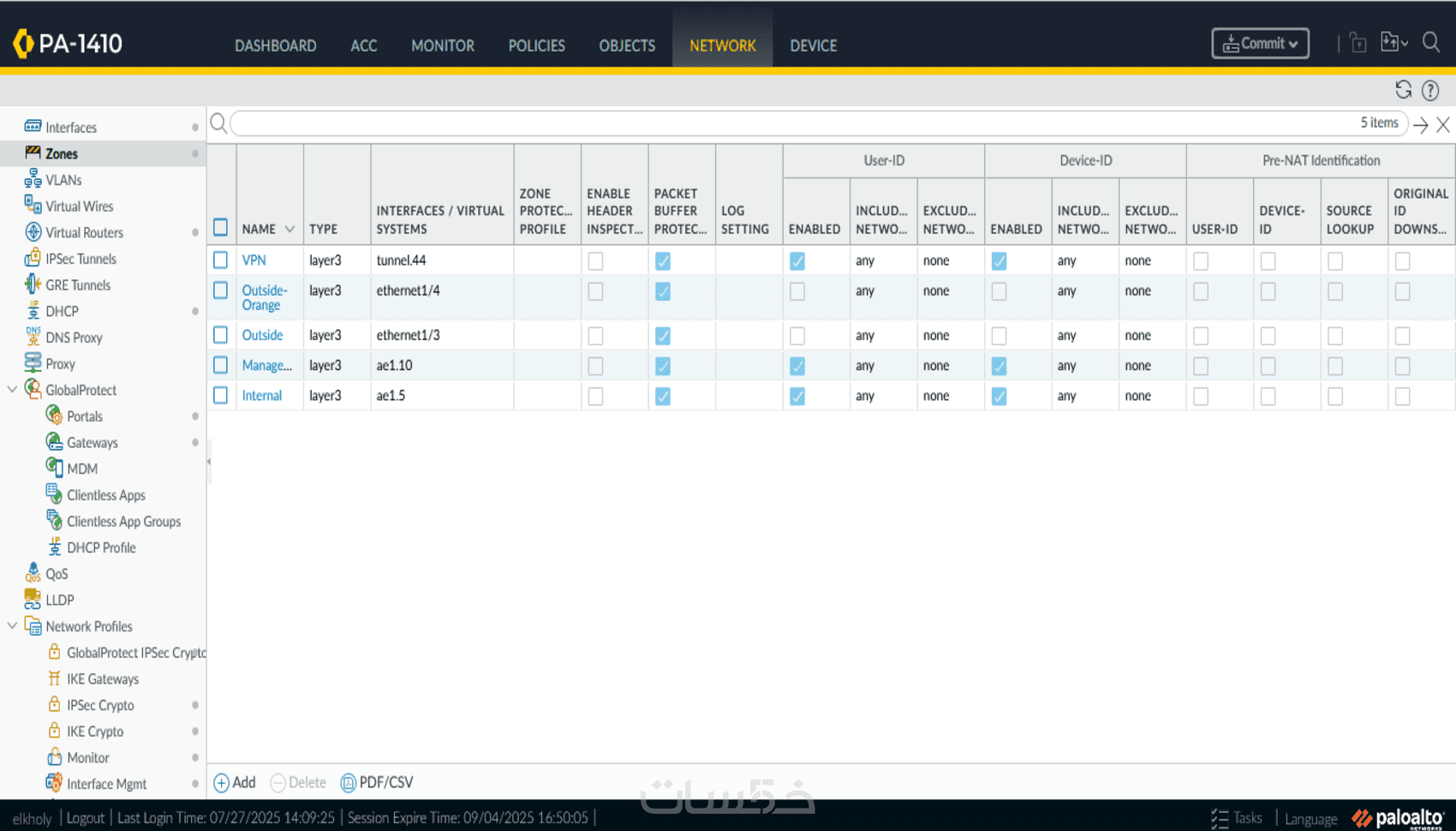The height and width of the screenshot is (831, 1456).
Task: Open the Outside-Orange zone link
Action: click(x=265, y=297)
